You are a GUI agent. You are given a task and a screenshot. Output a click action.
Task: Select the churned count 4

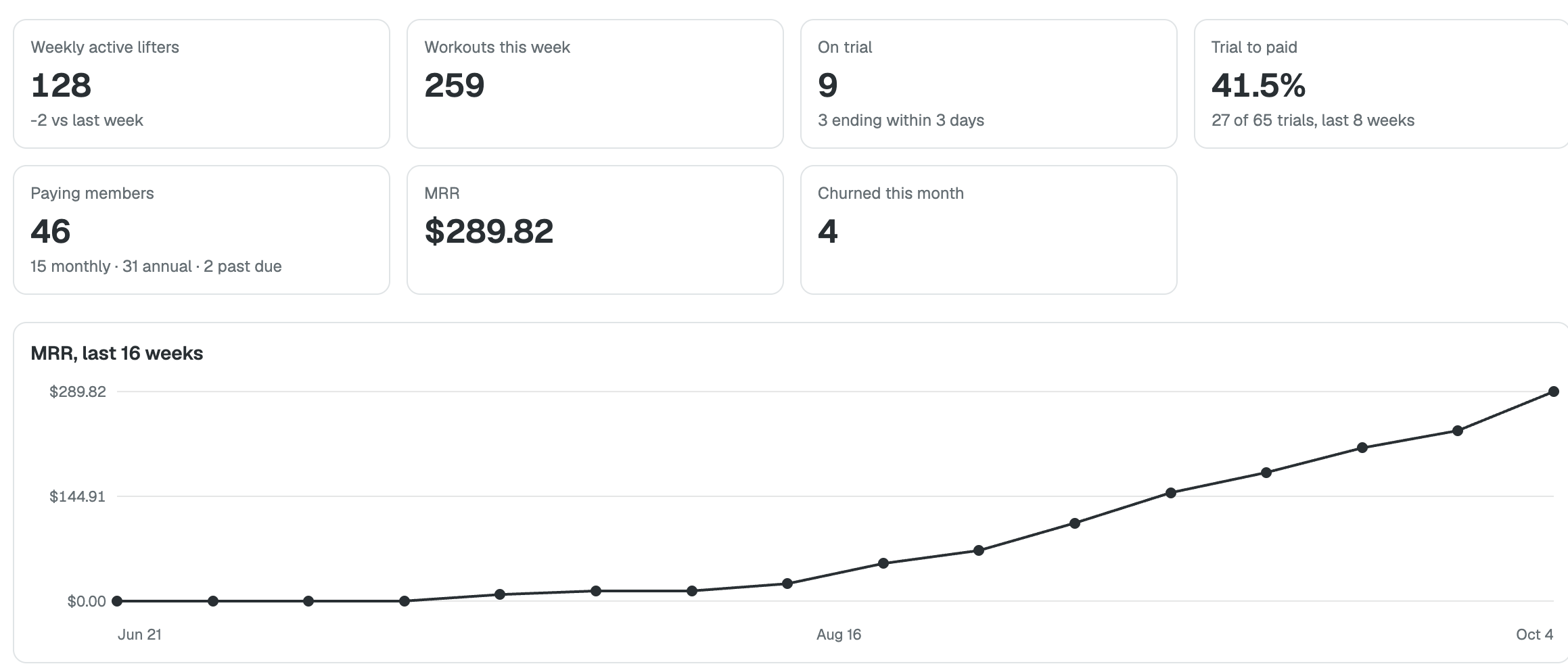pos(828,231)
